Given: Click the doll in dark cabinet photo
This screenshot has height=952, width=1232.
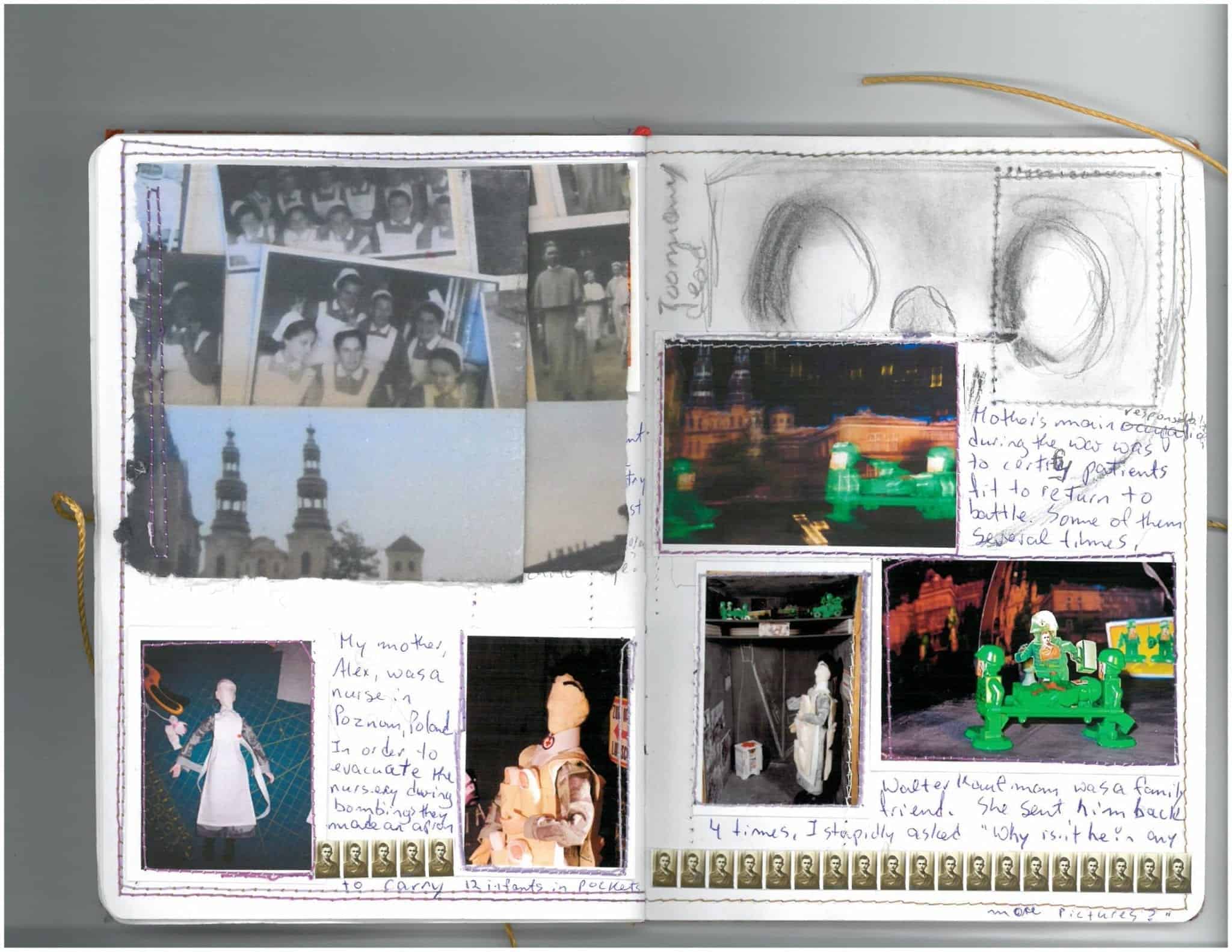Looking at the screenshot, I should point(783,689).
